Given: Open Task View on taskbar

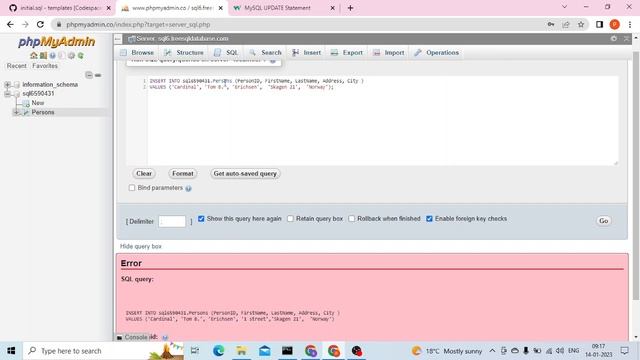Looking at the screenshot, I should coord(195,351).
